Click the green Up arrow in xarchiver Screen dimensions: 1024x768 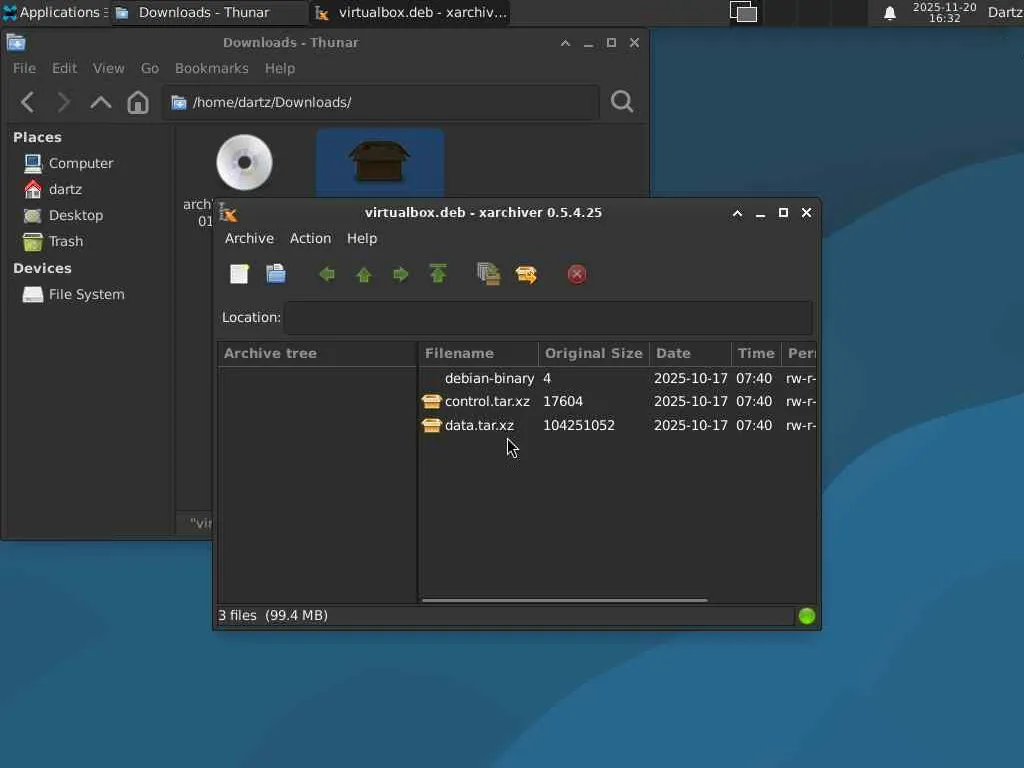click(x=364, y=275)
